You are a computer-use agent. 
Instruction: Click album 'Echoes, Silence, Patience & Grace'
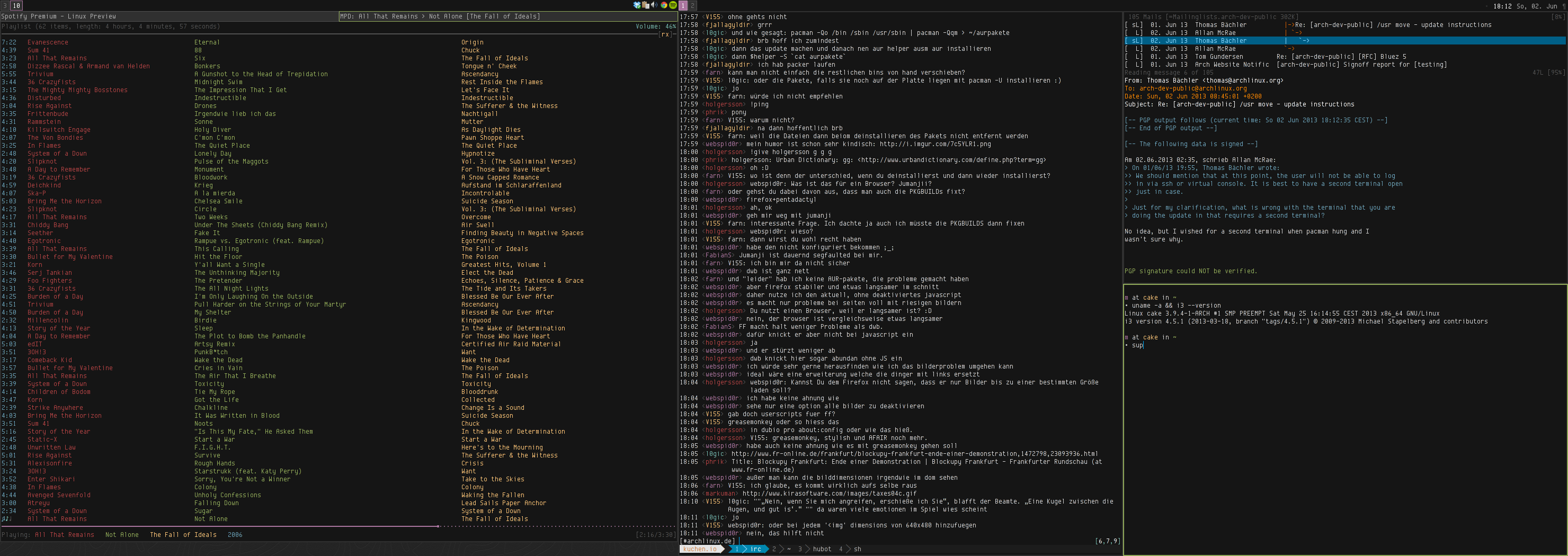(522, 281)
